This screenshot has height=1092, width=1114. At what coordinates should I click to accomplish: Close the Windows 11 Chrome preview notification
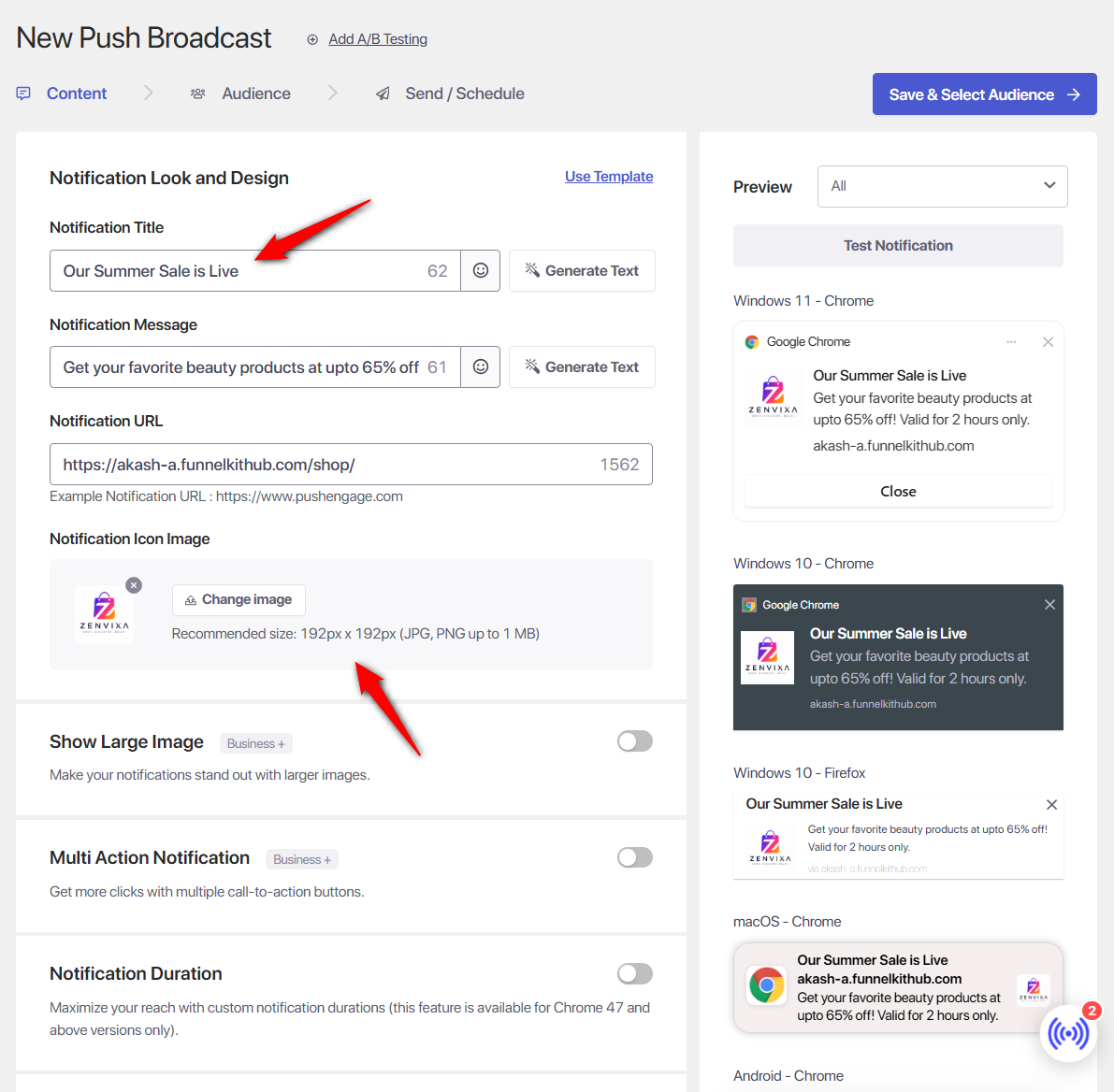(x=1048, y=342)
